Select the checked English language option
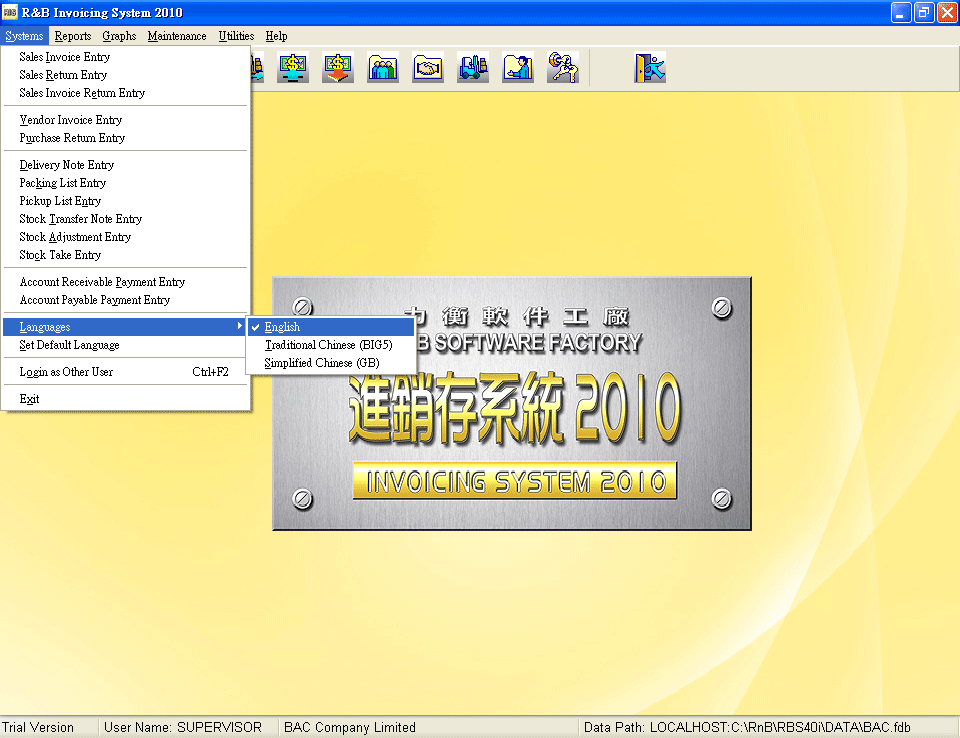960x738 pixels. tap(331, 327)
